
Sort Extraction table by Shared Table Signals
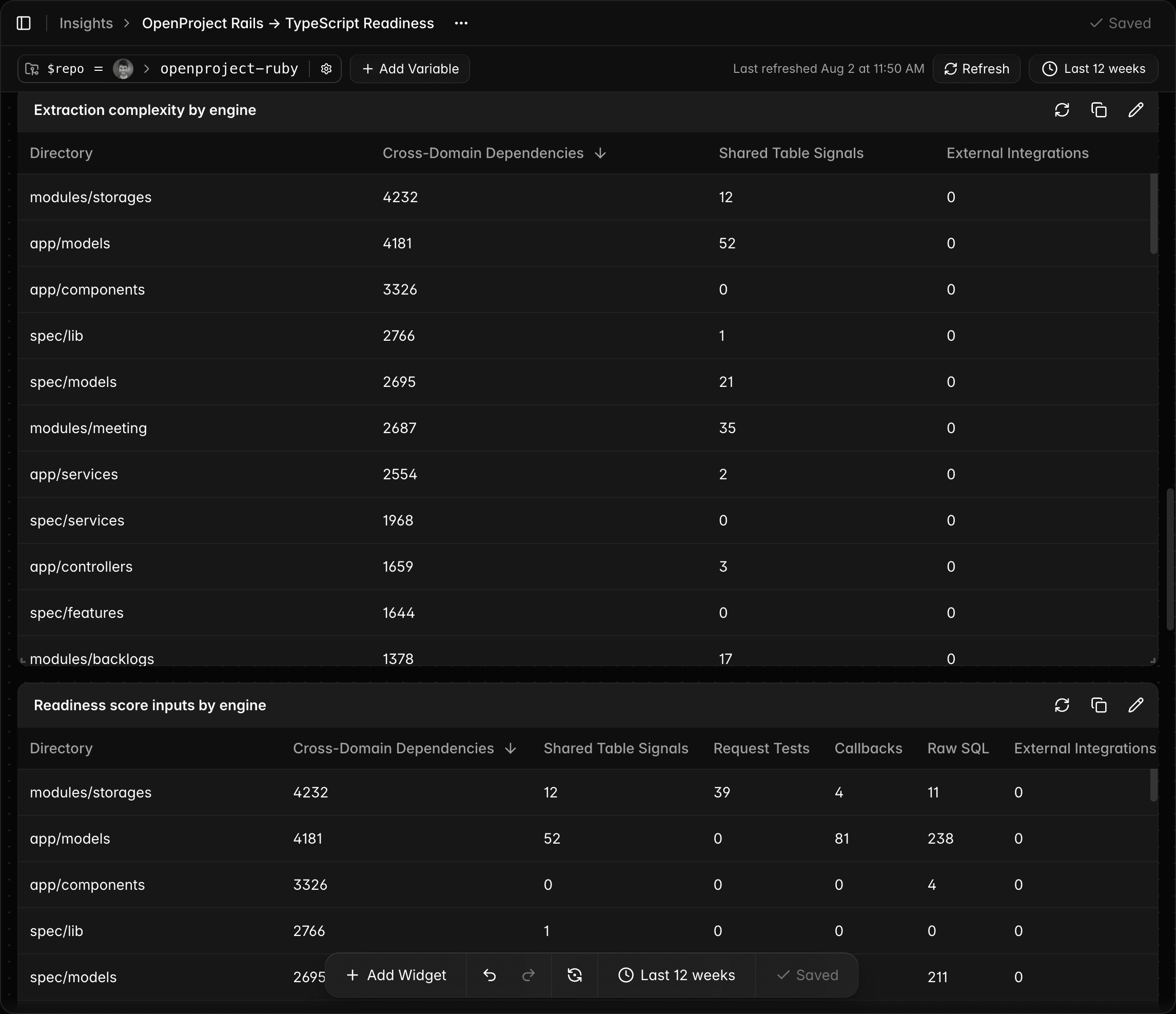[x=791, y=153]
